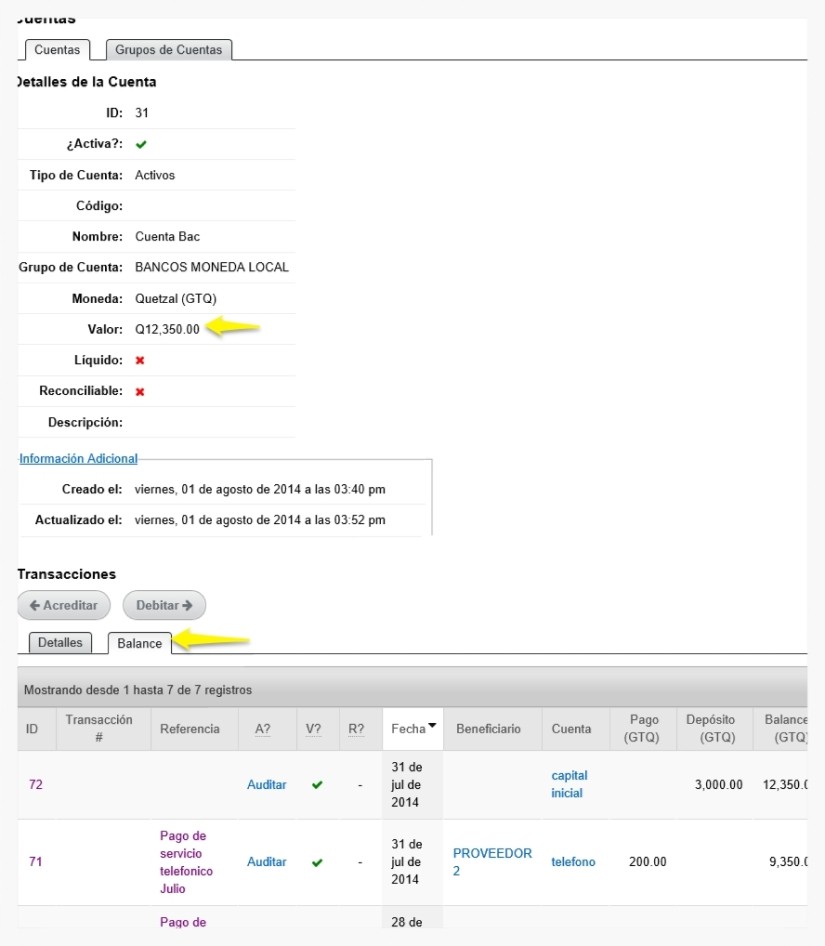Click the red X next to Reconciliable
Viewport: 825px width, 946px height.
[140, 392]
